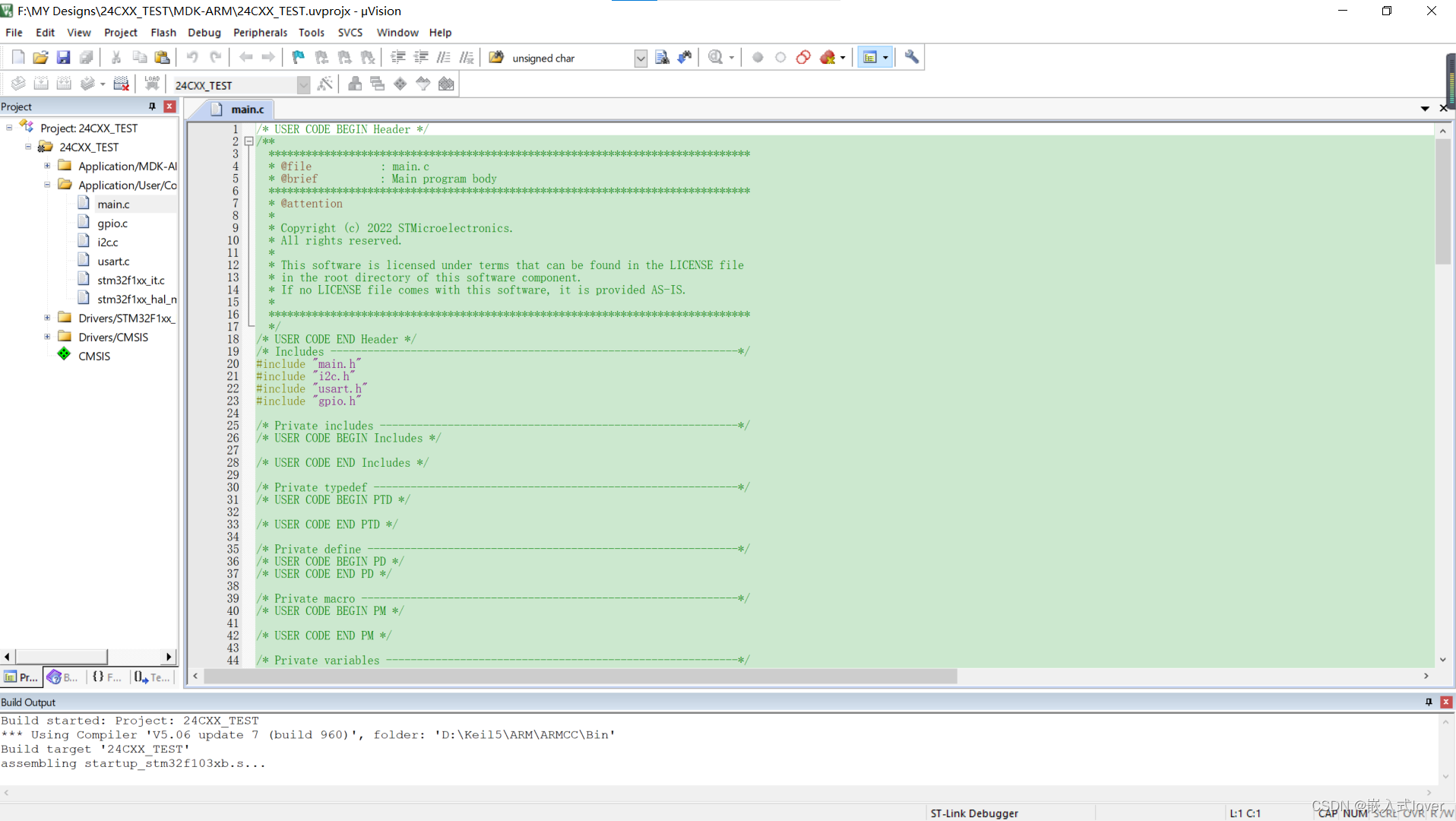Viewport: 1456px width, 821px height.
Task: Click the Cut scissors icon
Action: [x=116, y=58]
